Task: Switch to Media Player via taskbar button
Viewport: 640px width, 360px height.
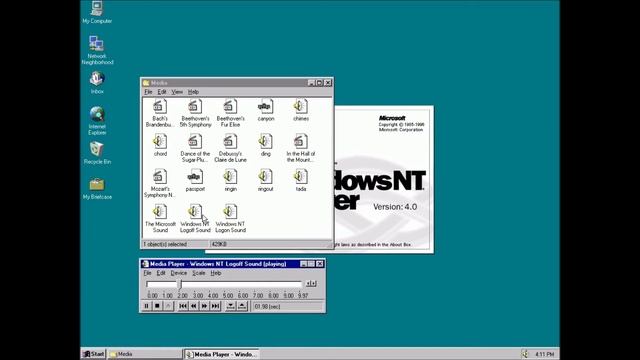Action: (221, 354)
